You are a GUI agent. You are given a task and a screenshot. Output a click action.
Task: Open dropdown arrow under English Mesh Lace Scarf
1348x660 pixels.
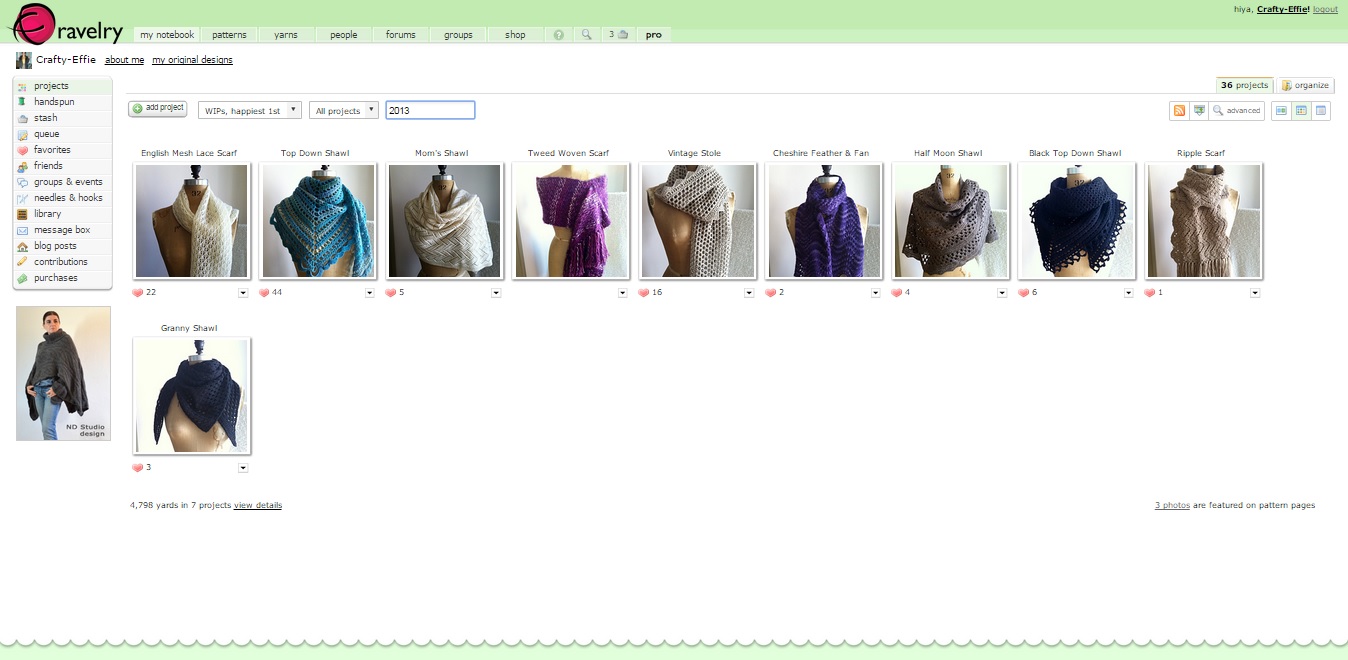point(243,293)
